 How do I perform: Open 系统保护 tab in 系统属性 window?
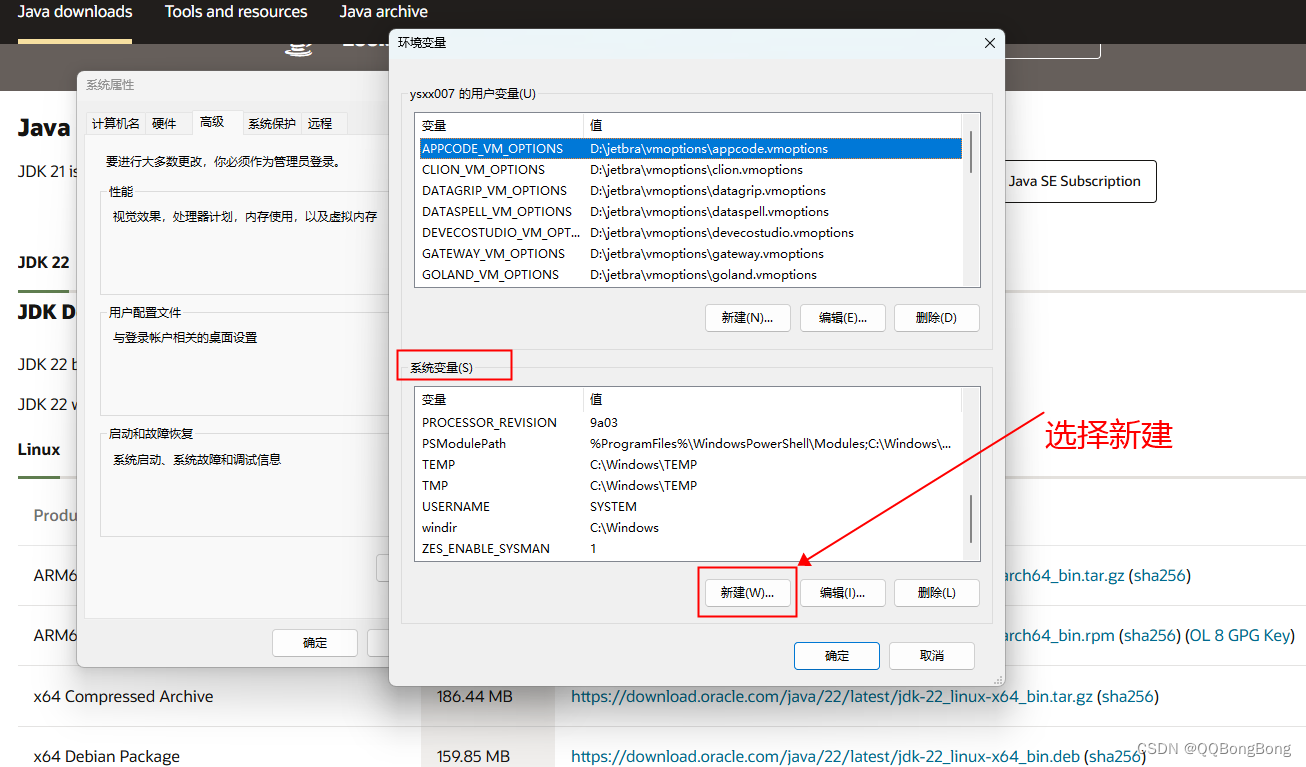(272, 124)
